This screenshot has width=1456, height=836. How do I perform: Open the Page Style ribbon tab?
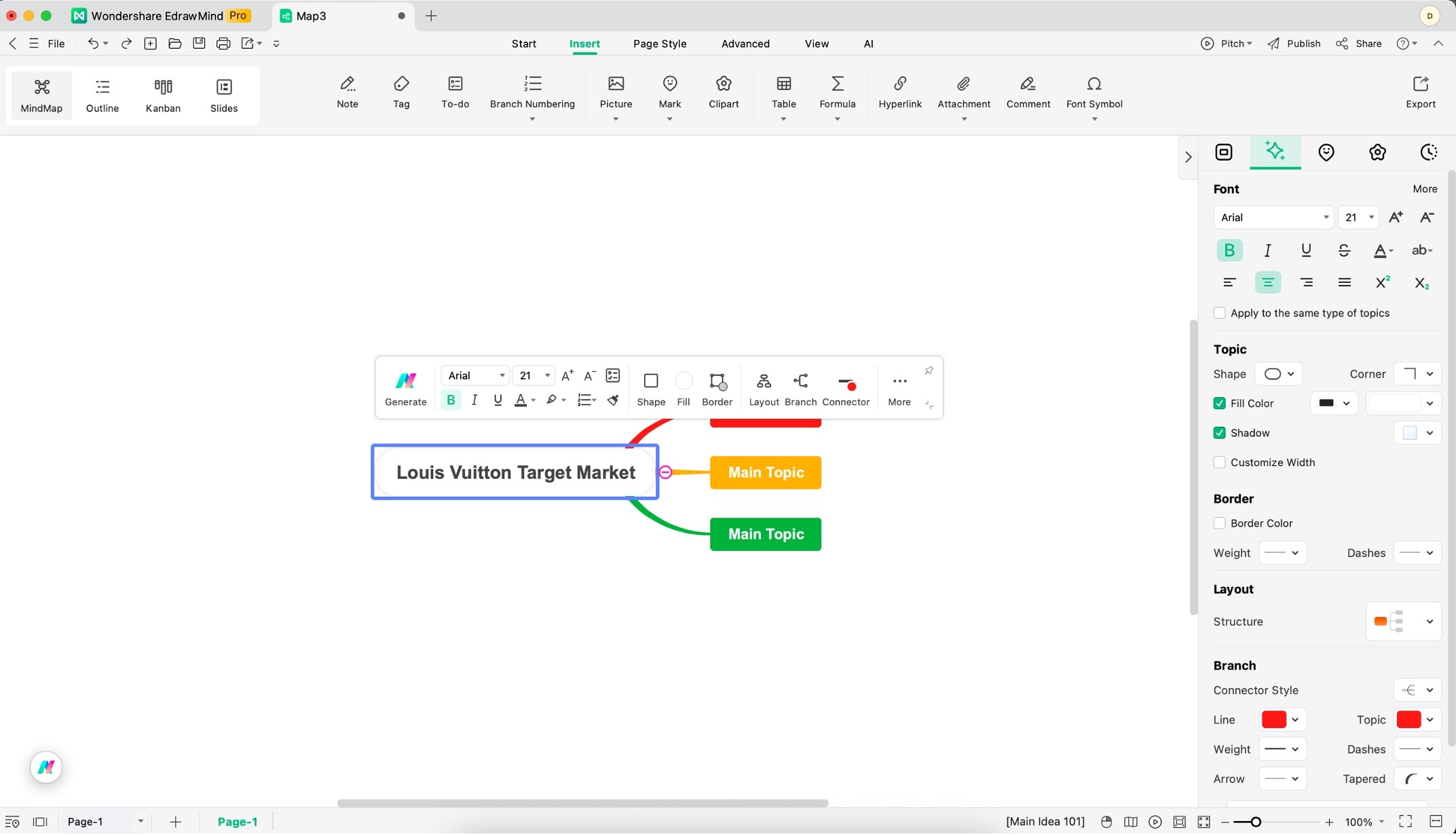pyautogui.click(x=659, y=43)
